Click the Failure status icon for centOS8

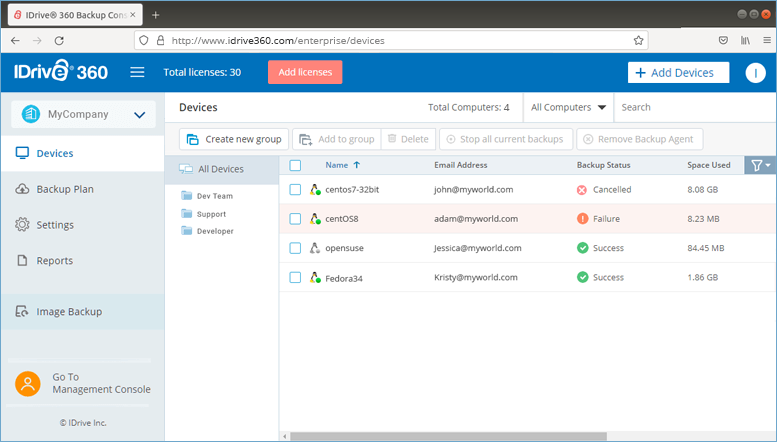[x=582, y=218]
